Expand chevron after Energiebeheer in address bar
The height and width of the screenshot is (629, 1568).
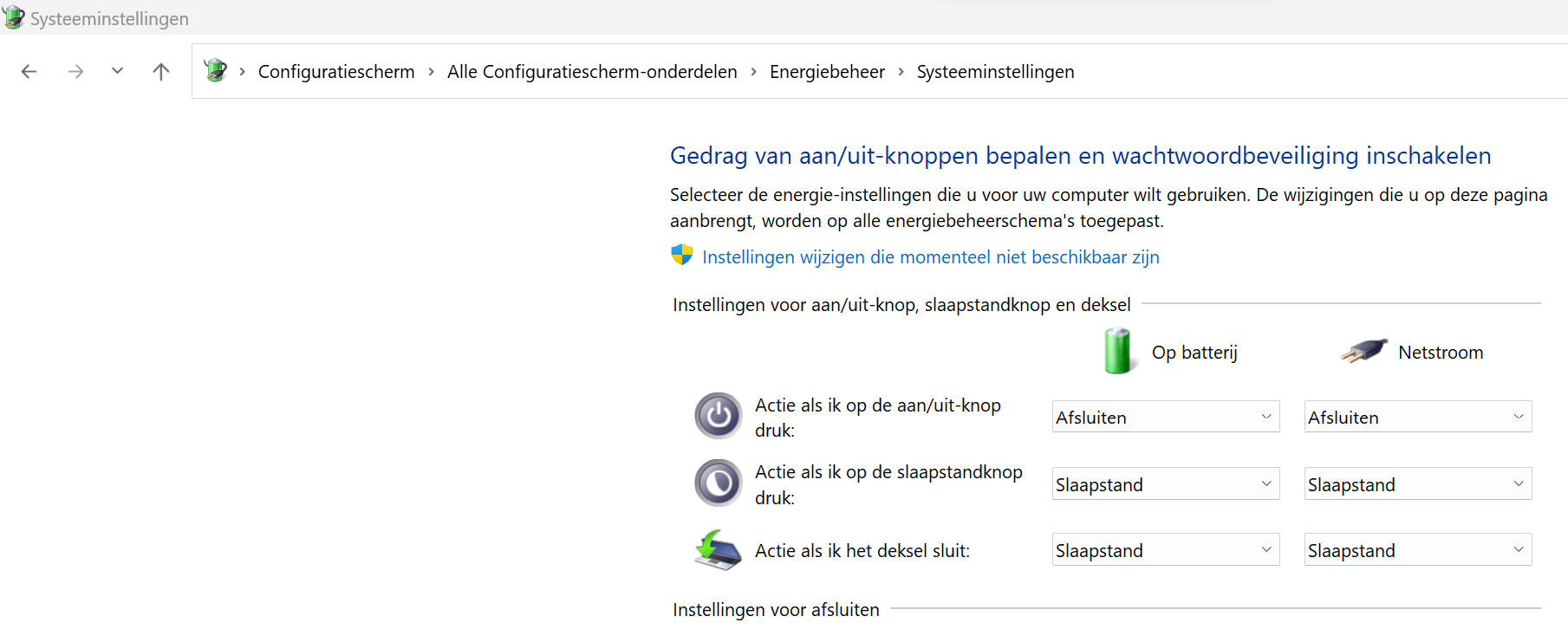pyautogui.click(x=901, y=72)
